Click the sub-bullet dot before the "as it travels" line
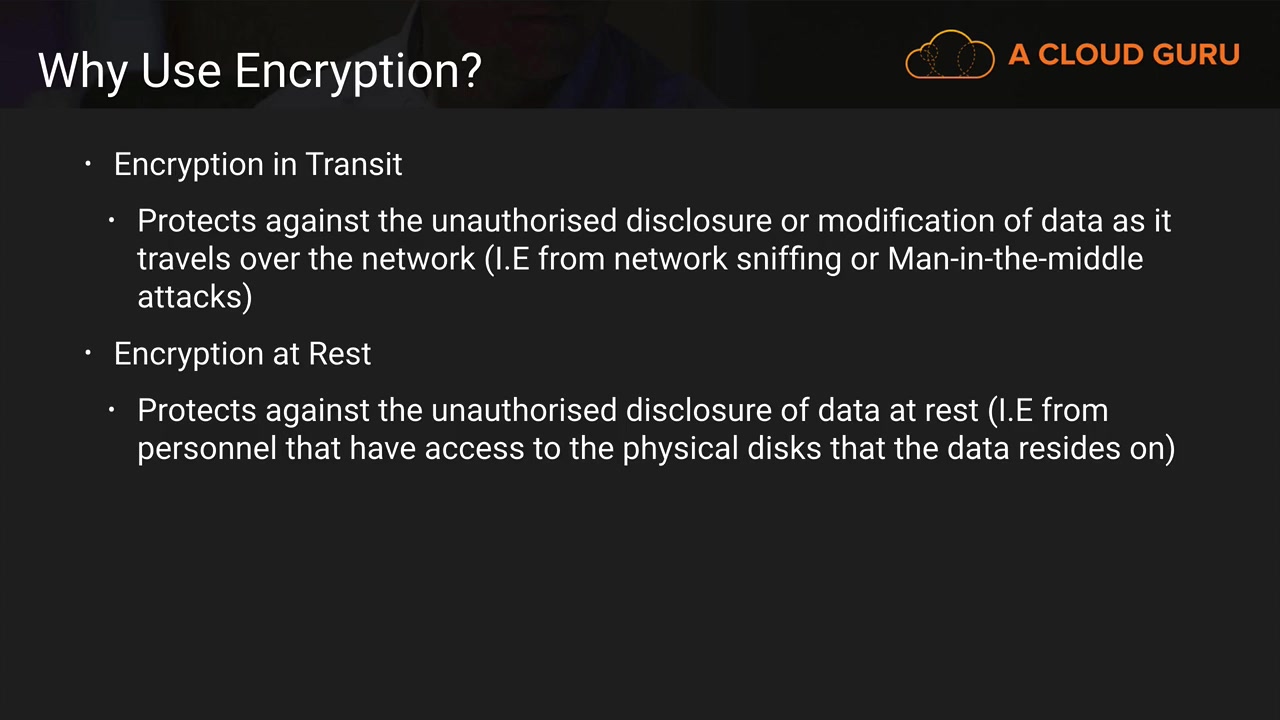The width and height of the screenshot is (1280, 720). click(112, 220)
